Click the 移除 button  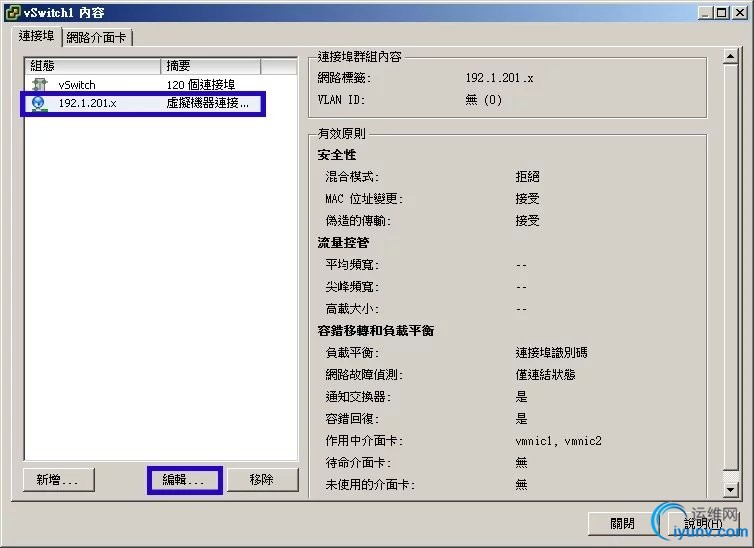(262, 480)
